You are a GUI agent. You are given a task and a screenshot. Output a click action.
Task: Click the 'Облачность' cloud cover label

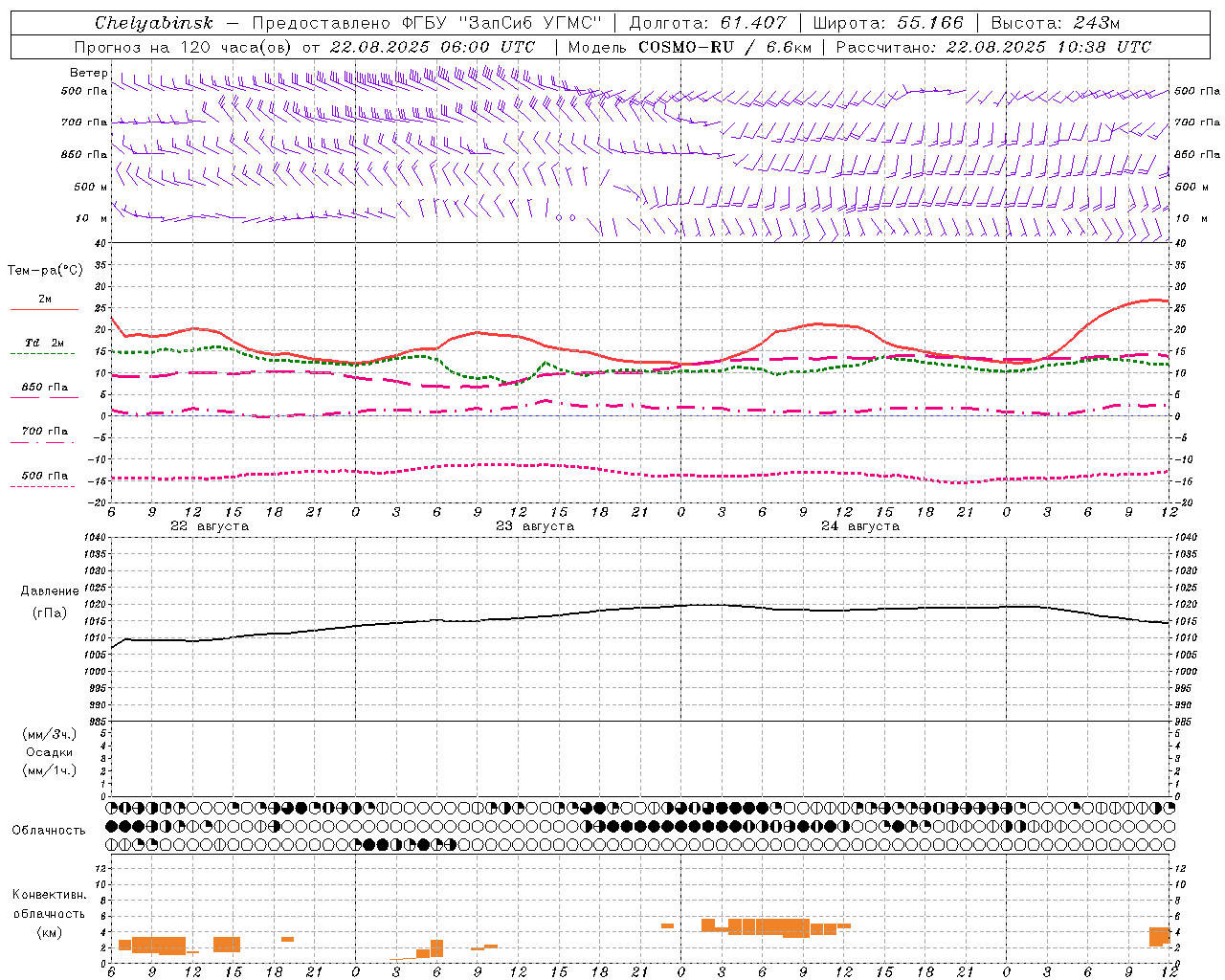[49, 831]
